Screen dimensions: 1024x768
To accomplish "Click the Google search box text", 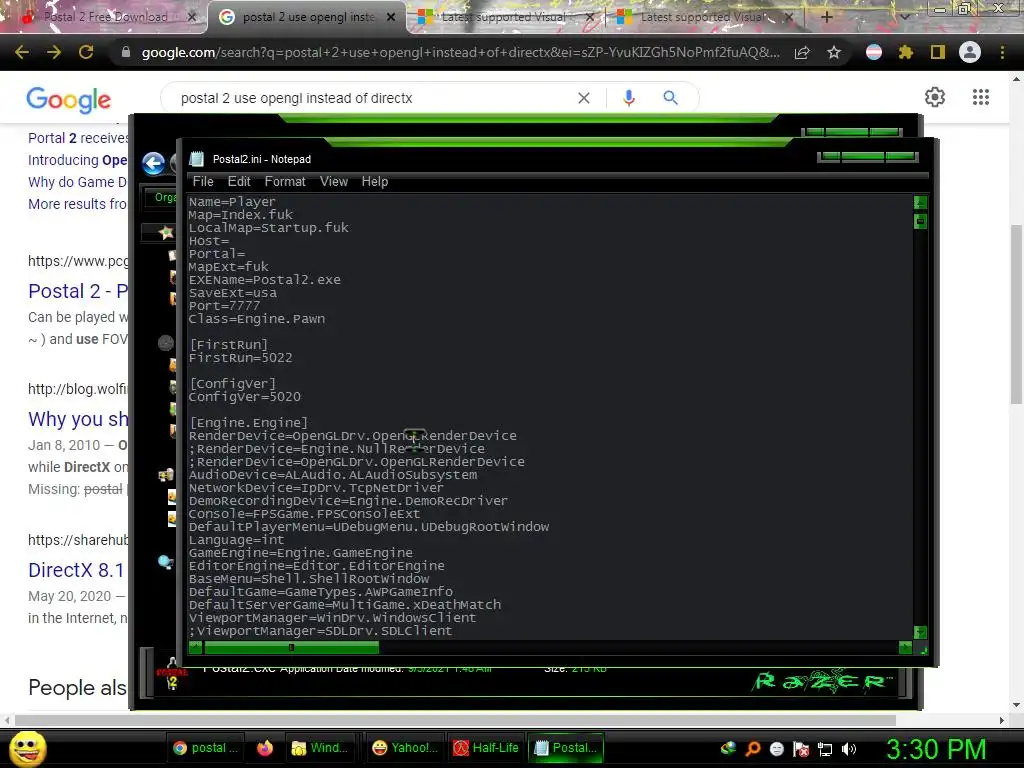I will [x=296, y=98].
